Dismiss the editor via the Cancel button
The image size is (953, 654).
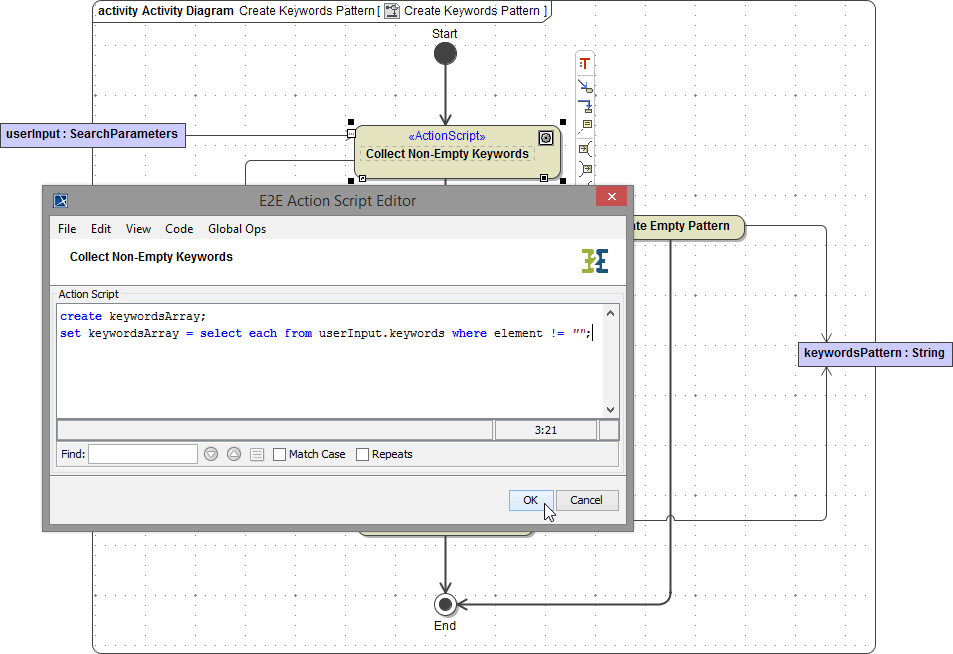(587, 500)
